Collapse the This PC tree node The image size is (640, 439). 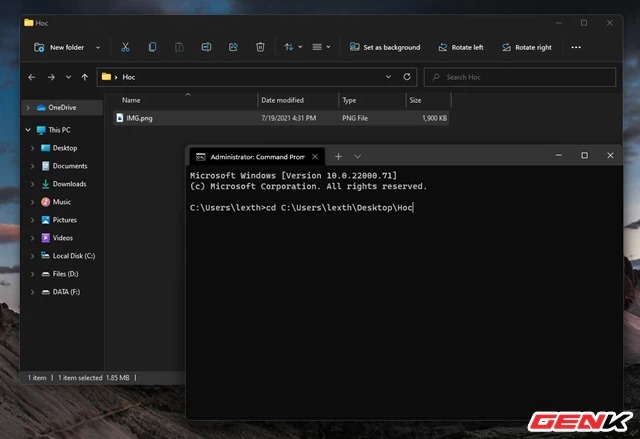pyautogui.click(x=27, y=130)
